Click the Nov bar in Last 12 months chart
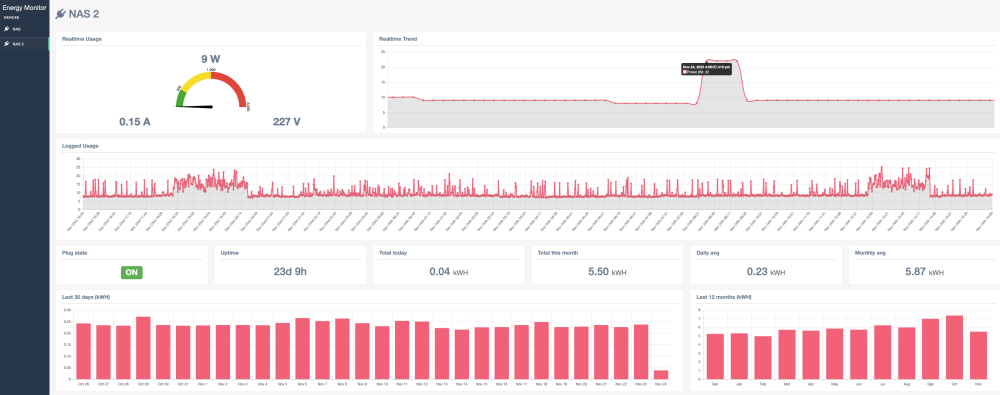1000x395 pixels. click(978, 355)
